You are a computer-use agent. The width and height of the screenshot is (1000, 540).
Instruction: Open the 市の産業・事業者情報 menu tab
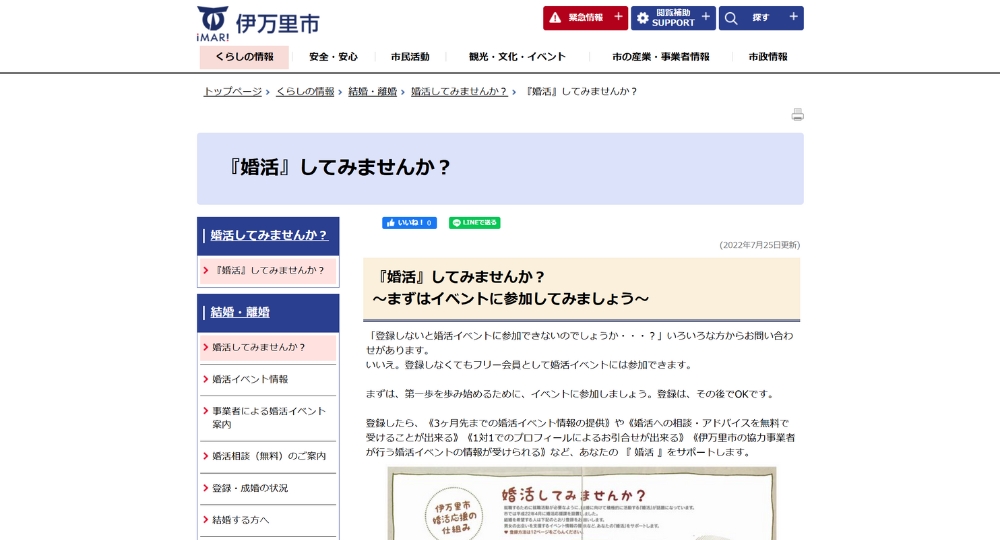coord(661,57)
